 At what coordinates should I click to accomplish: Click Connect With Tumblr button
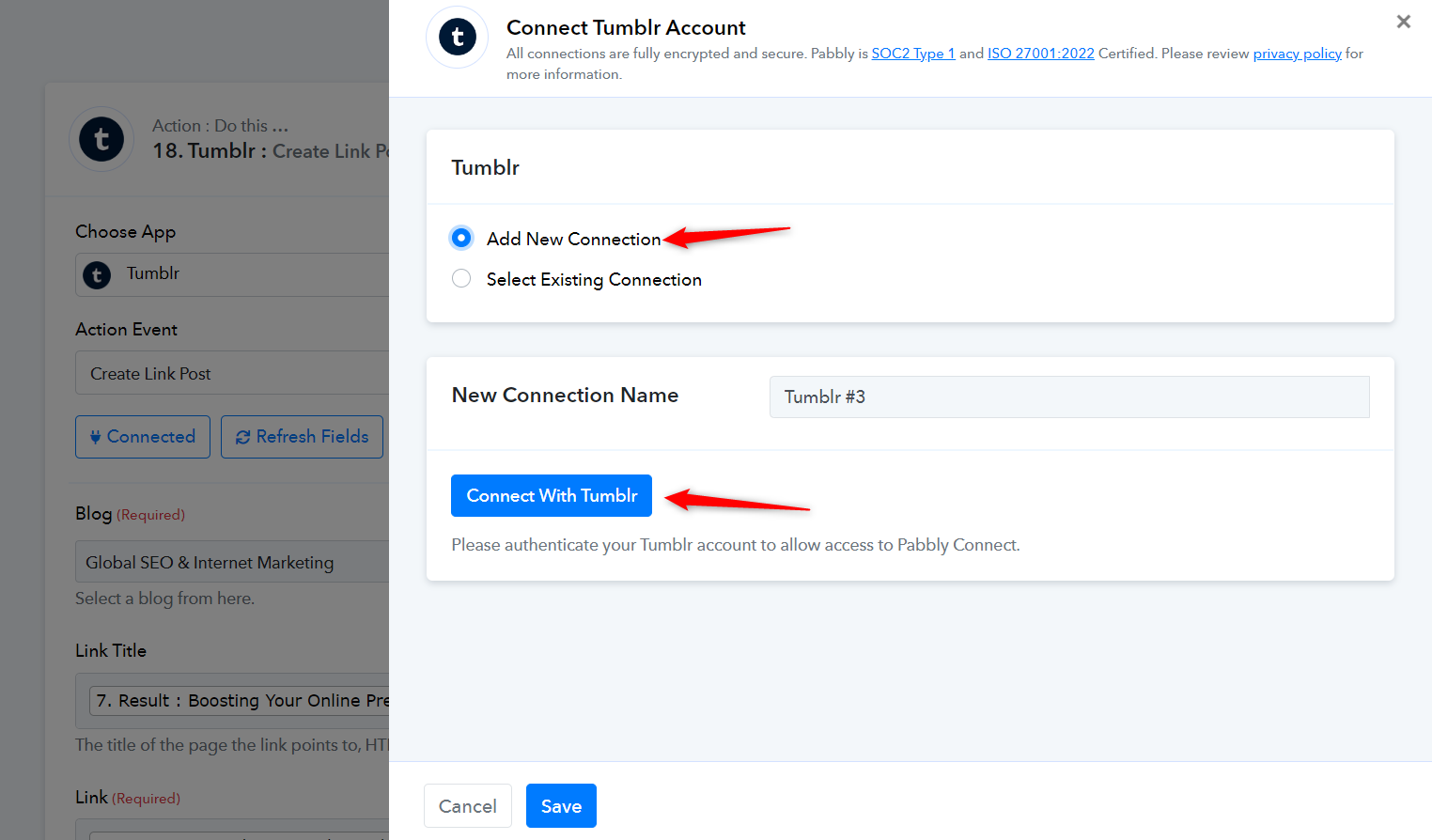click(x=552, y=495)
